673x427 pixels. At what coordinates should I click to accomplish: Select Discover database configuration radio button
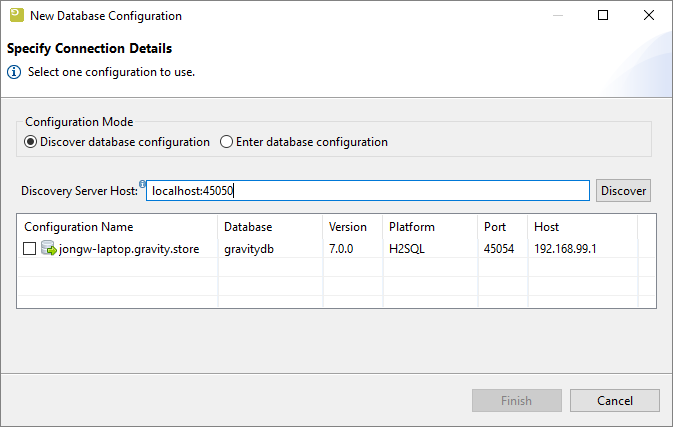(30, 142)
